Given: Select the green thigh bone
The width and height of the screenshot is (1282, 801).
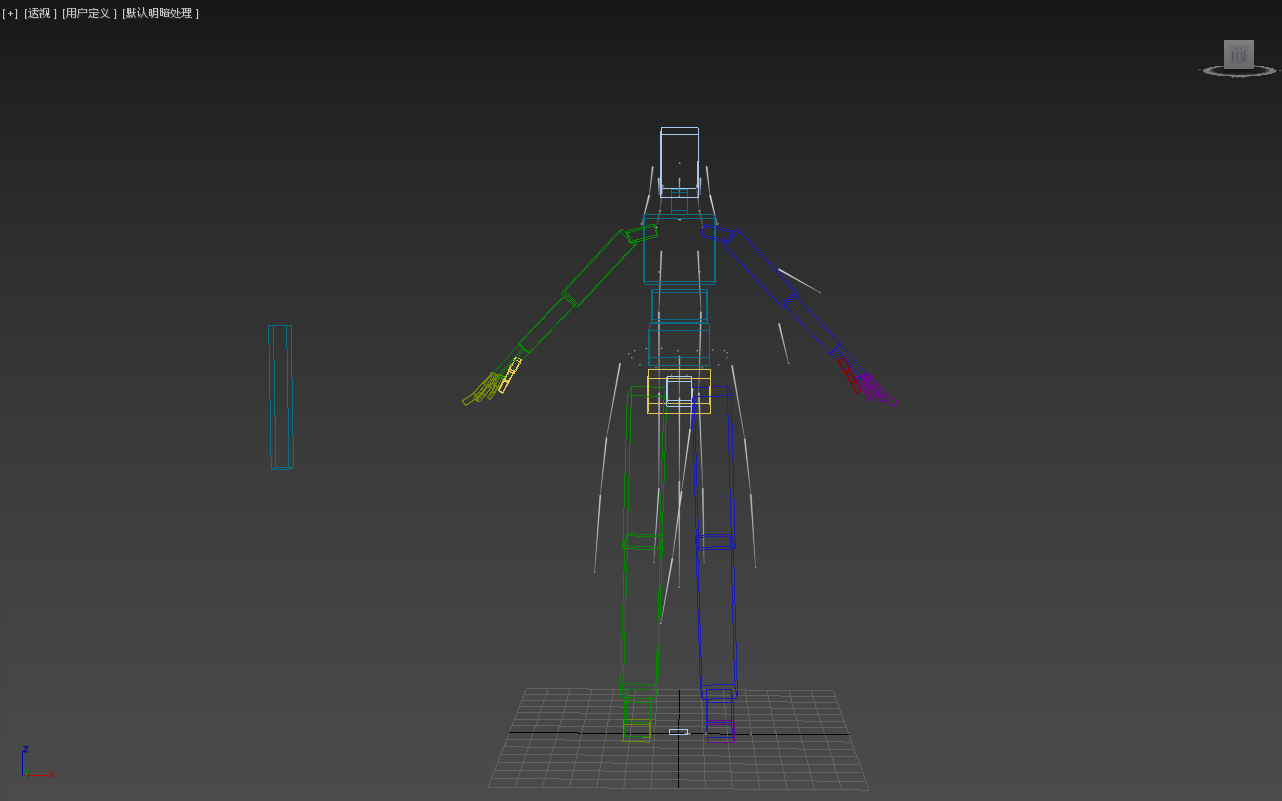Looking at the screenshot, I should pos(643,465).
